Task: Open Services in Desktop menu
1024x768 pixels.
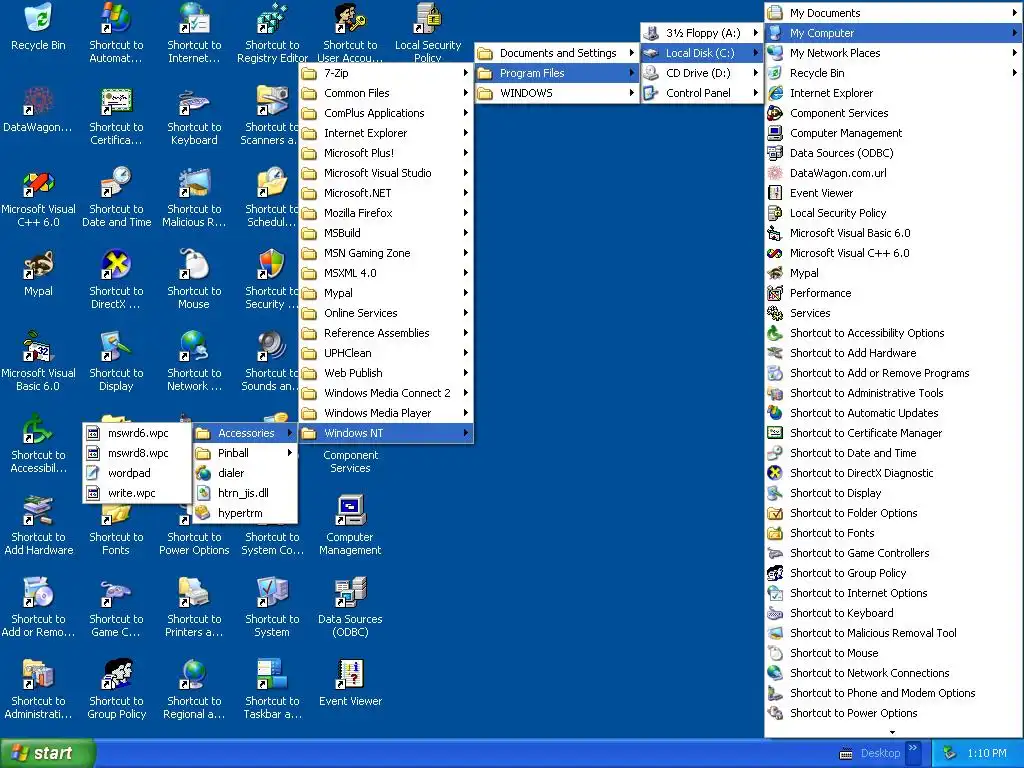Action: 893,313
